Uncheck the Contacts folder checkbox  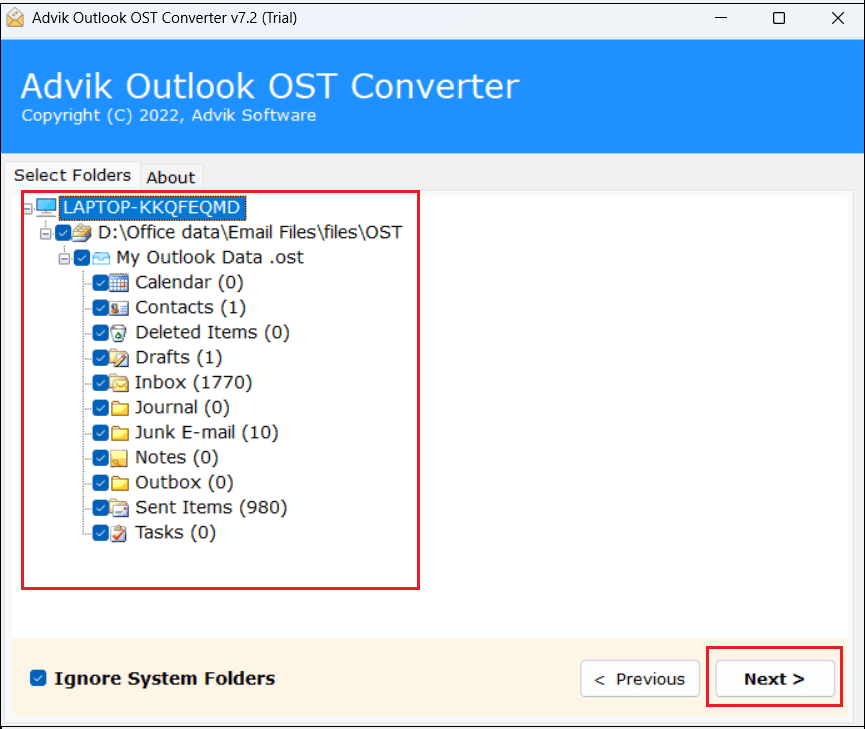tap(100, 308)
